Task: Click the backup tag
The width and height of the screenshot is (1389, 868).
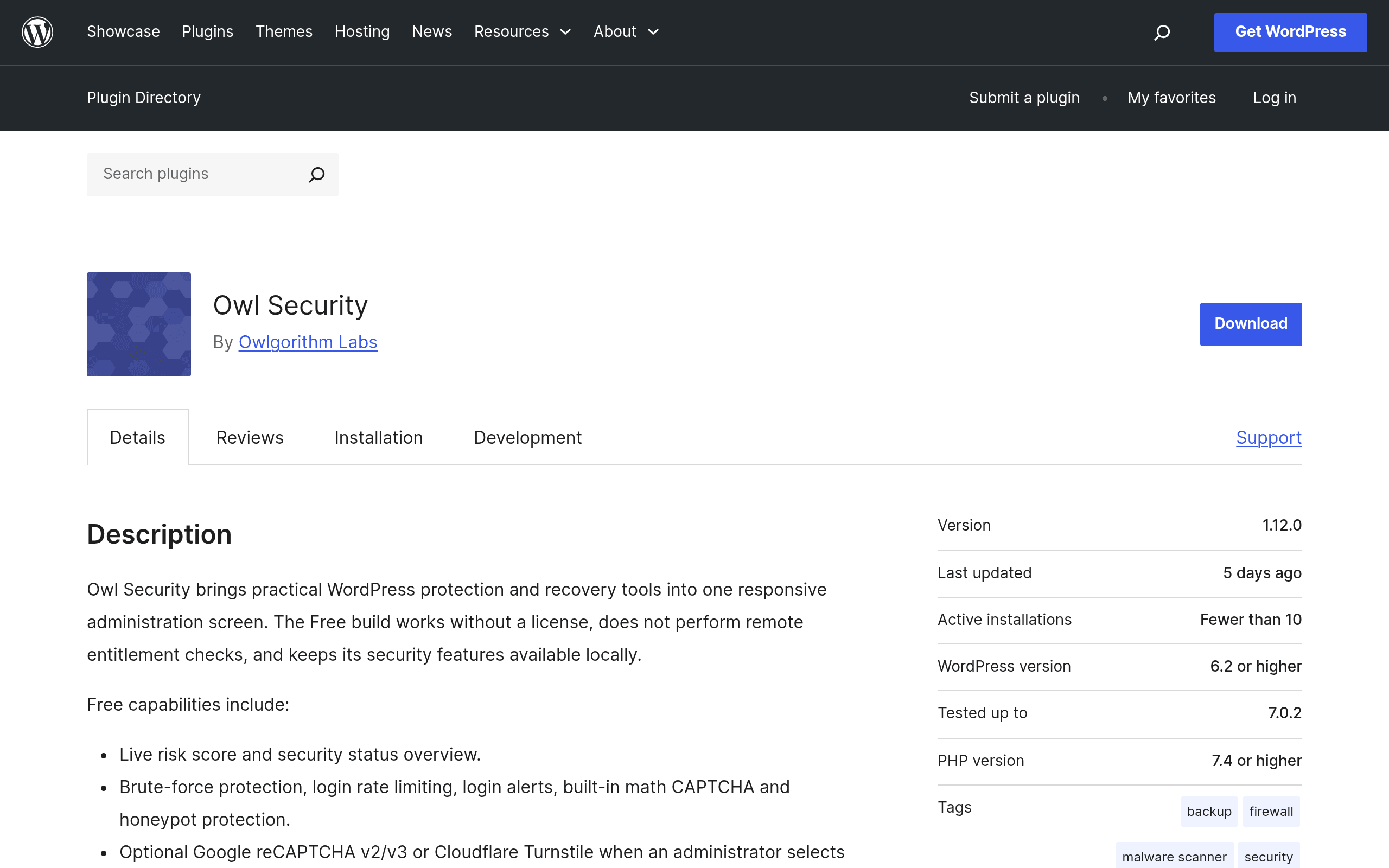Action: pos(1209,811)
